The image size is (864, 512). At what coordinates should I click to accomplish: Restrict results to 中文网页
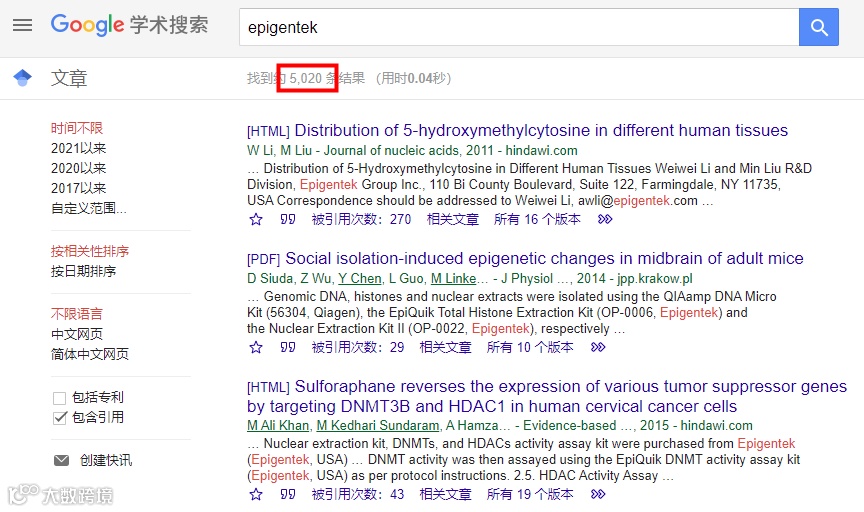77,334
